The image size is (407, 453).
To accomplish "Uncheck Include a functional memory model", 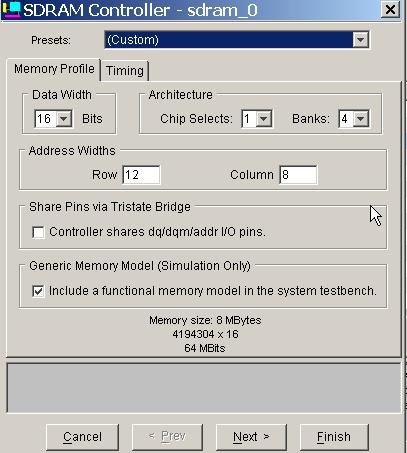I will coord(38,291).
